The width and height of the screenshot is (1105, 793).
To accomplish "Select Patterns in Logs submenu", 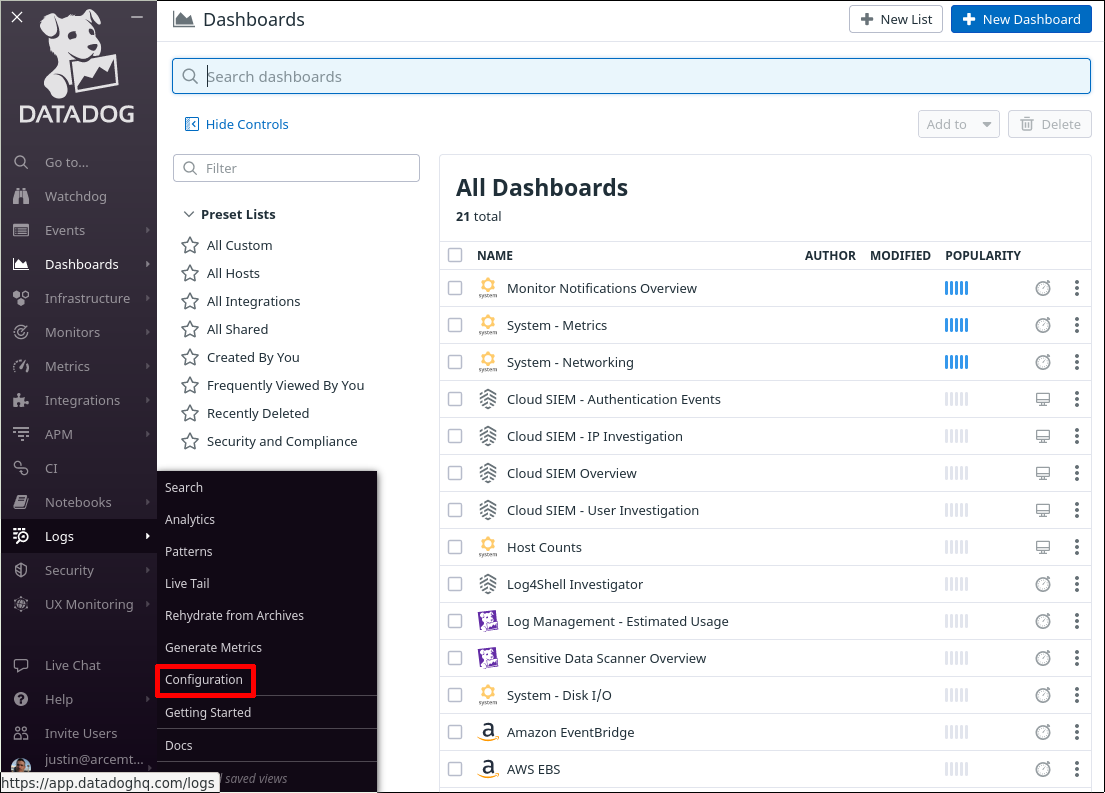I will (x=188, y=551).
